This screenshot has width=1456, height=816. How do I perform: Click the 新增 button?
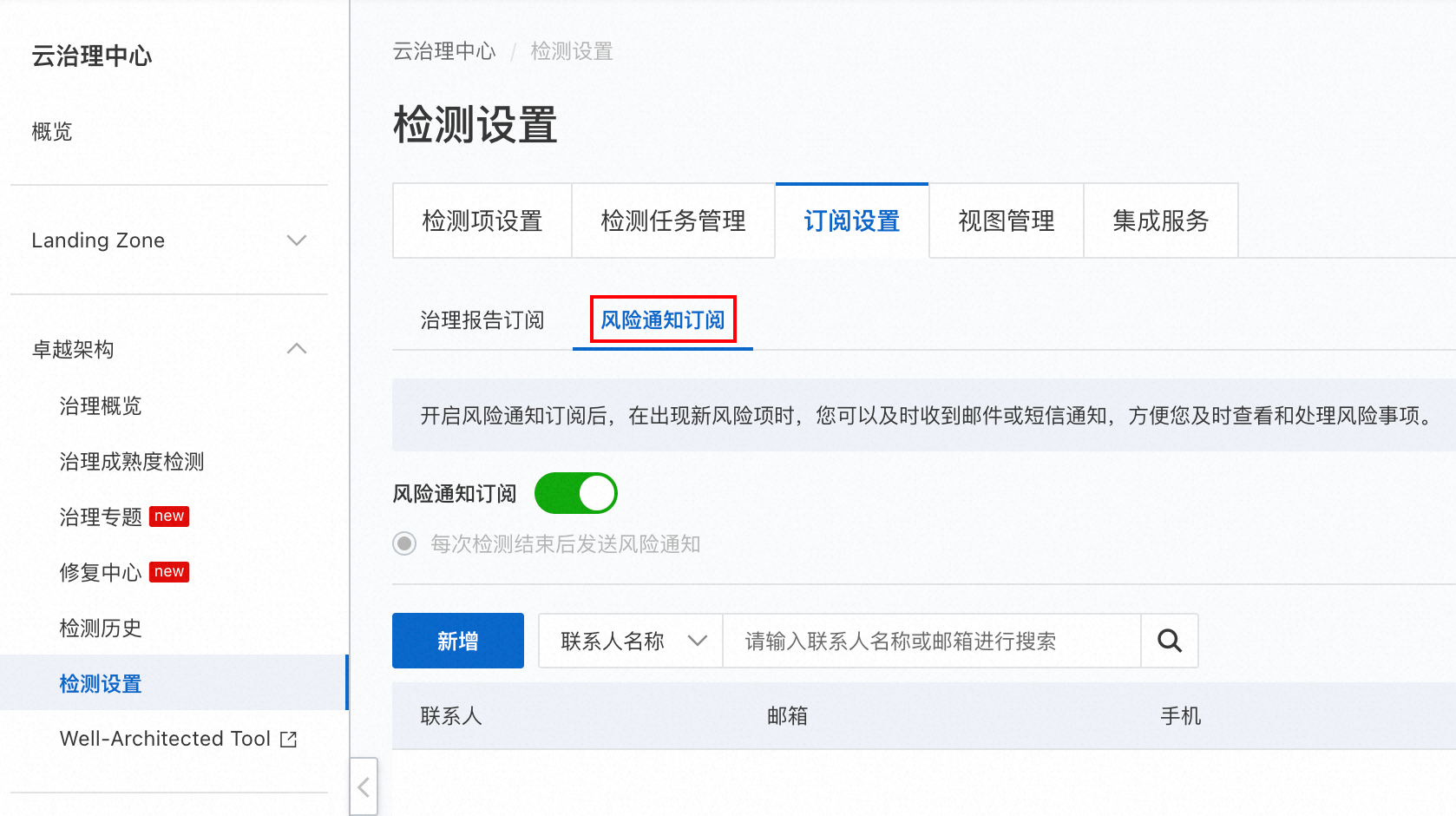pyautogui.click(x=457, y=642)
